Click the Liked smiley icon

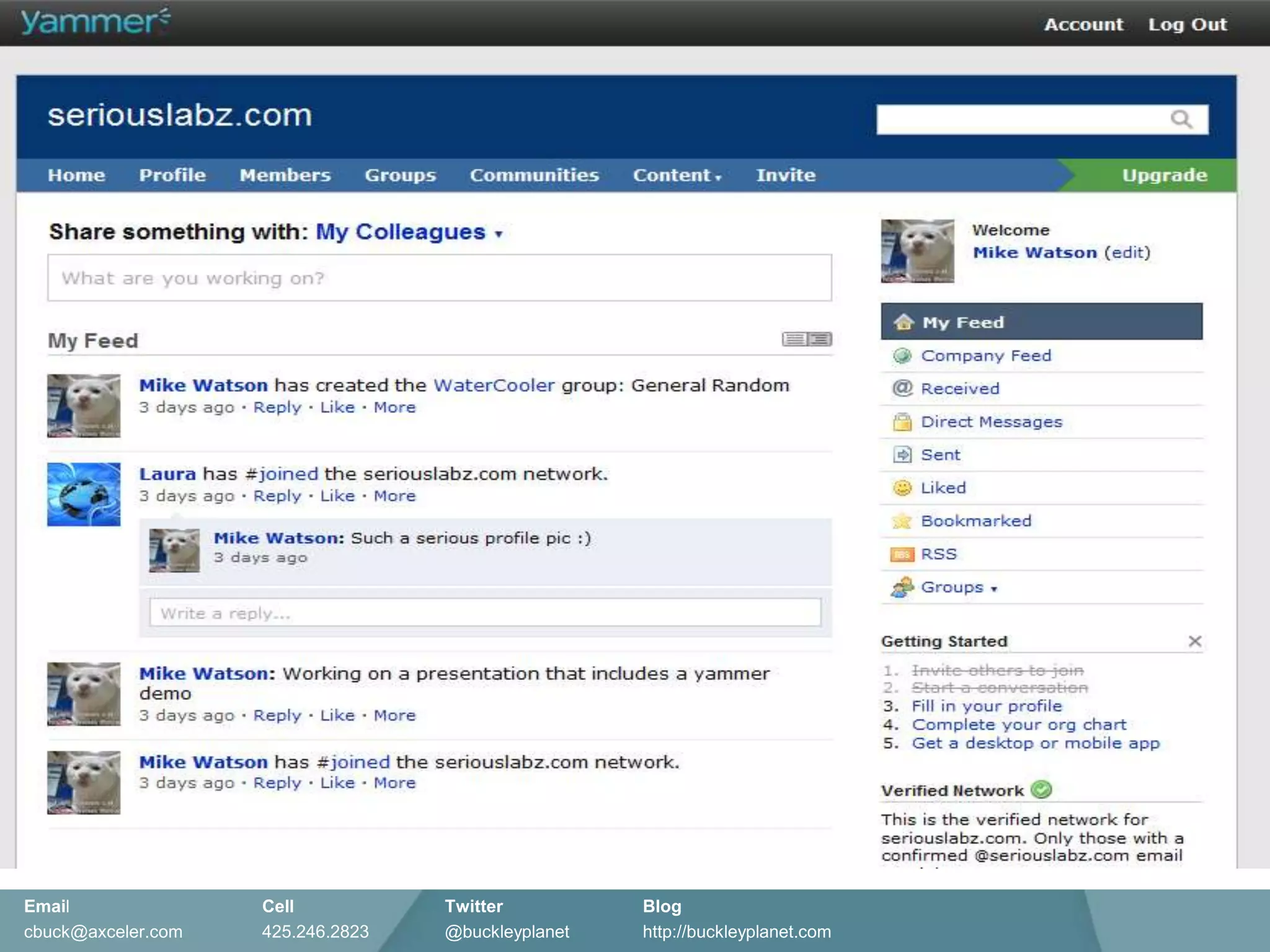[902, 488]
